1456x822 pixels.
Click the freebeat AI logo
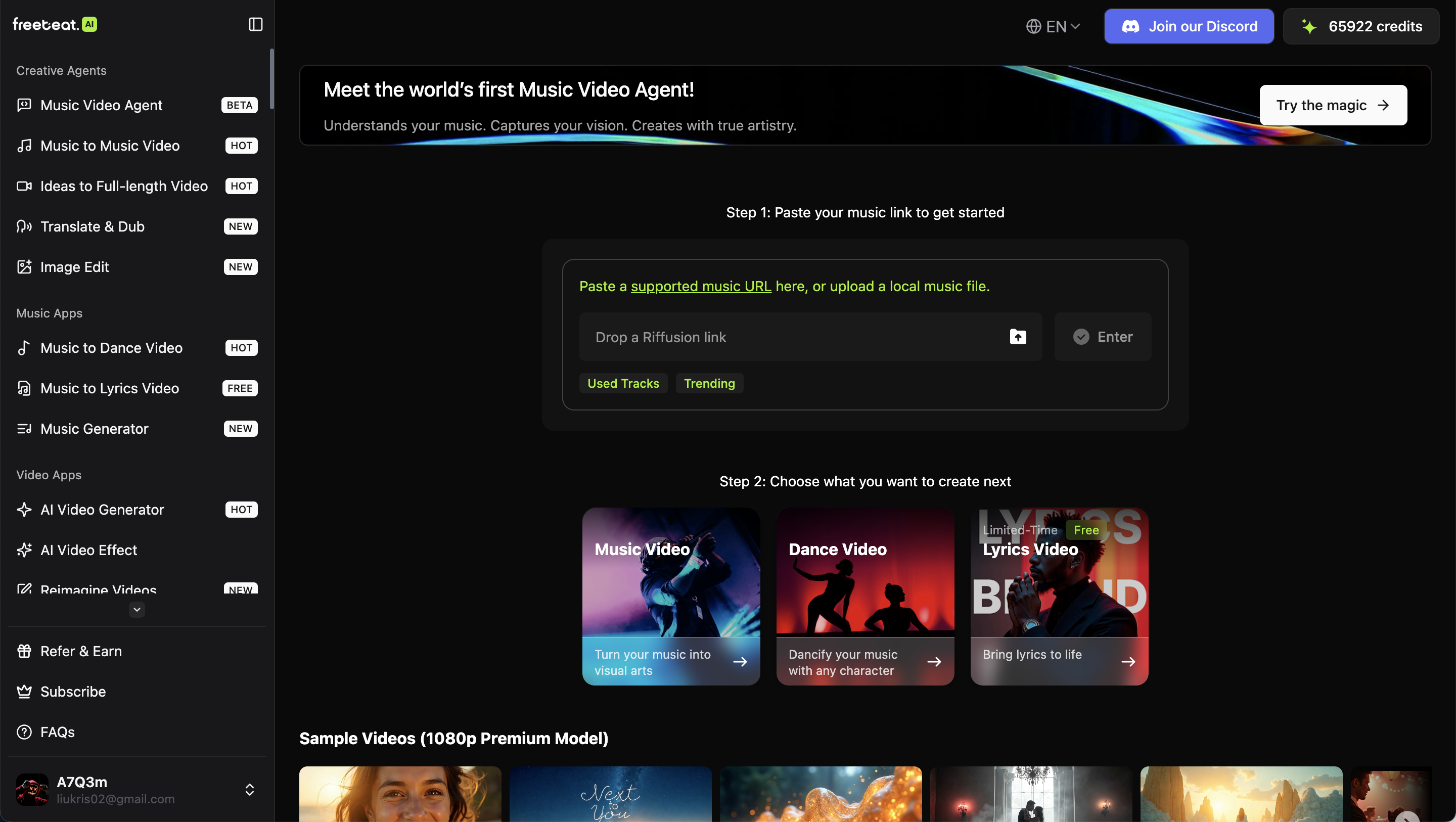55,24
